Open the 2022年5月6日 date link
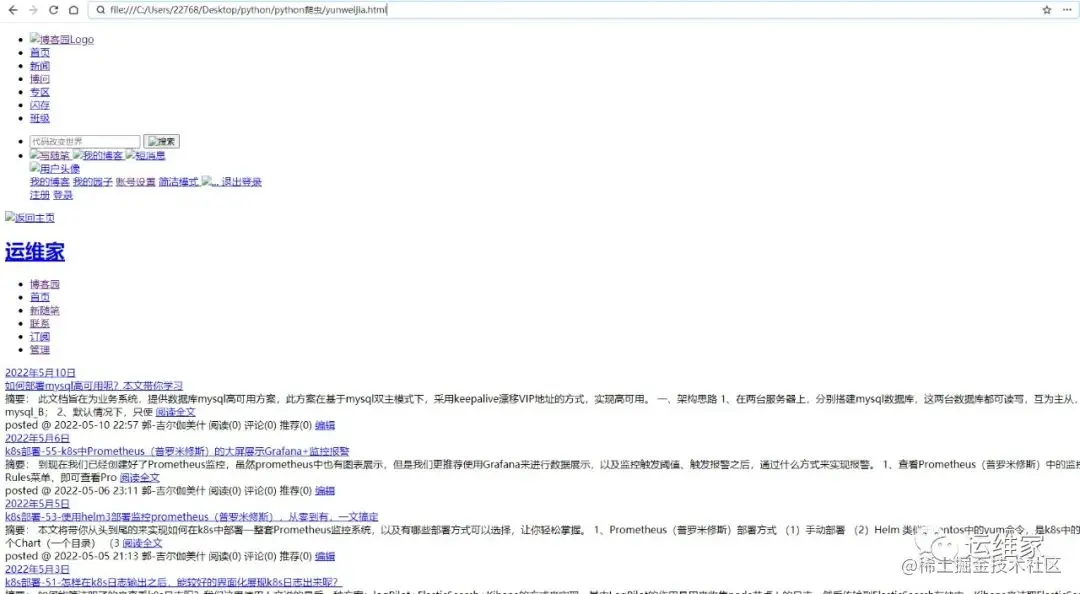This screenshot has width=1080, height=594. tap(37, 438)
